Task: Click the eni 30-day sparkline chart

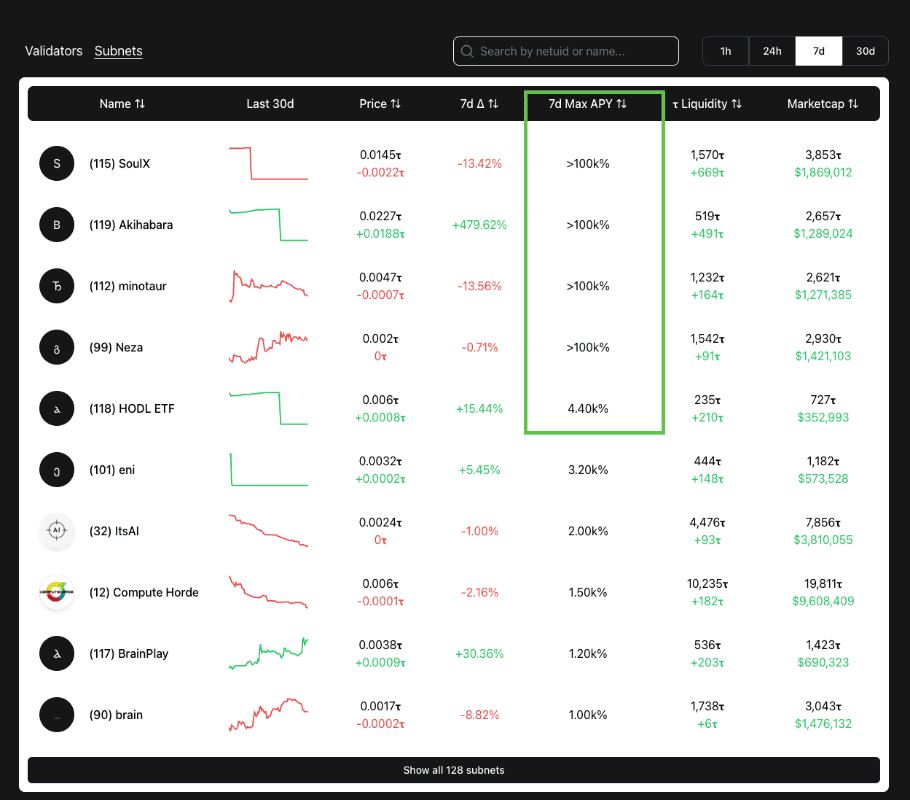Action: point(269,470)
